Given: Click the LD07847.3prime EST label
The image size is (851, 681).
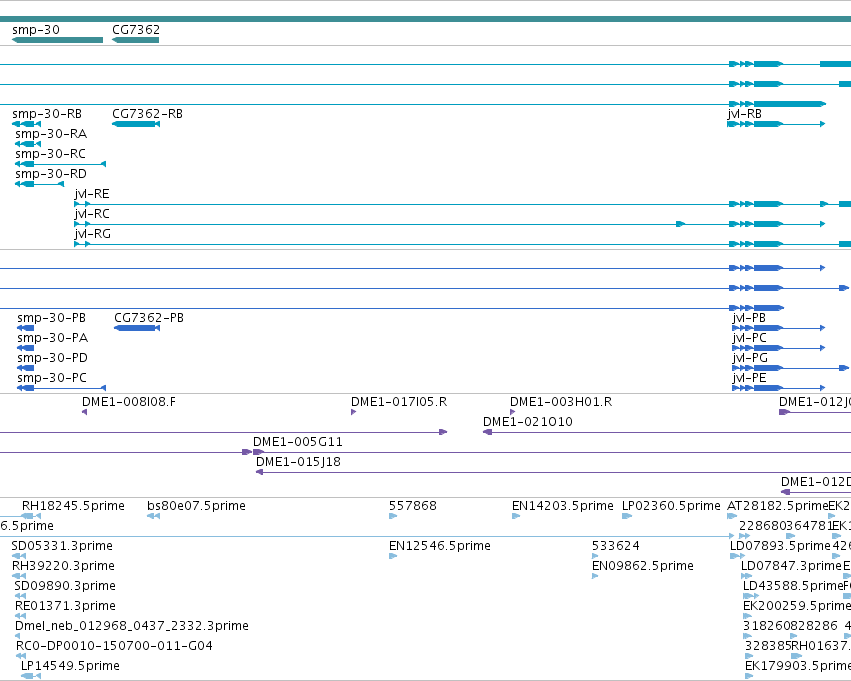Looking at the screenshot, I should click(791, 567).
